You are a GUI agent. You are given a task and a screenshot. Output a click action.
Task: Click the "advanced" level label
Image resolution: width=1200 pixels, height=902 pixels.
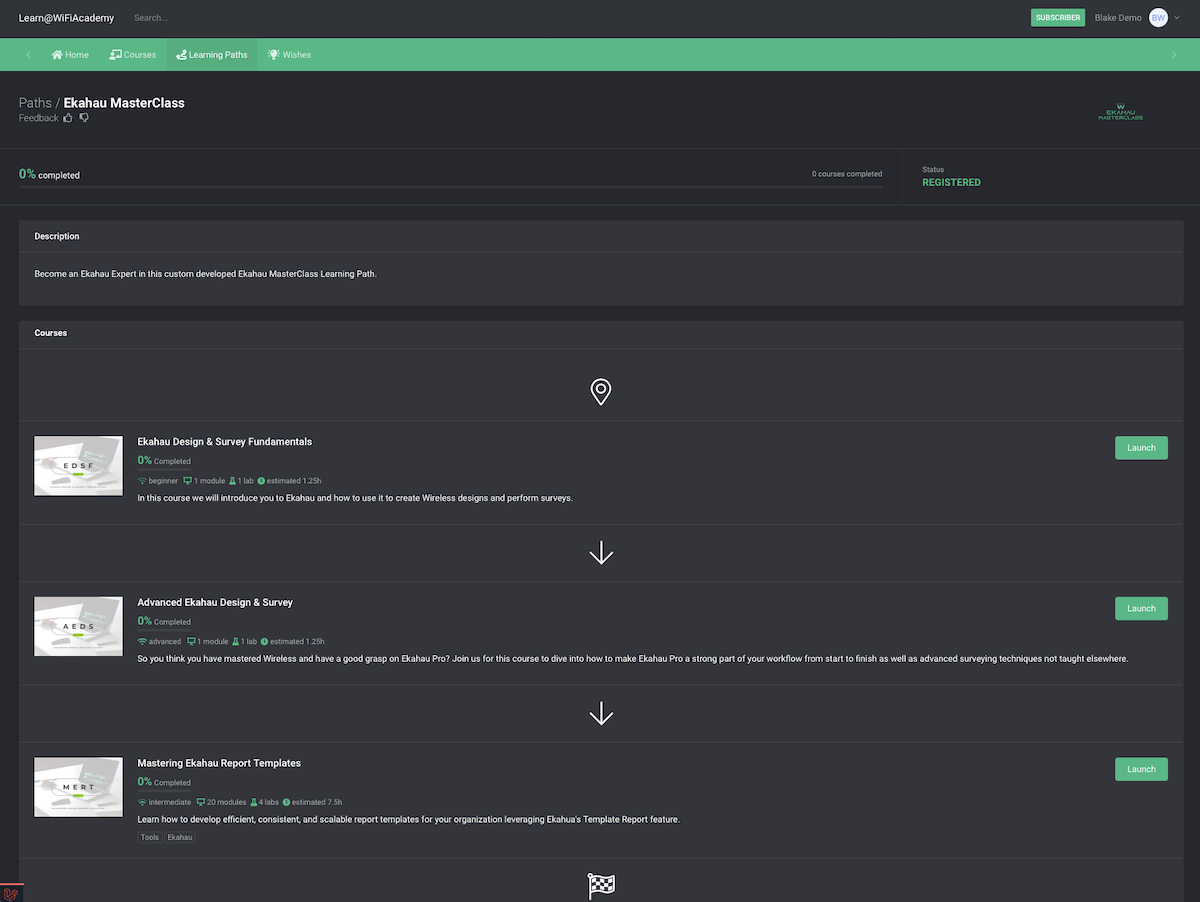[165, 642]
